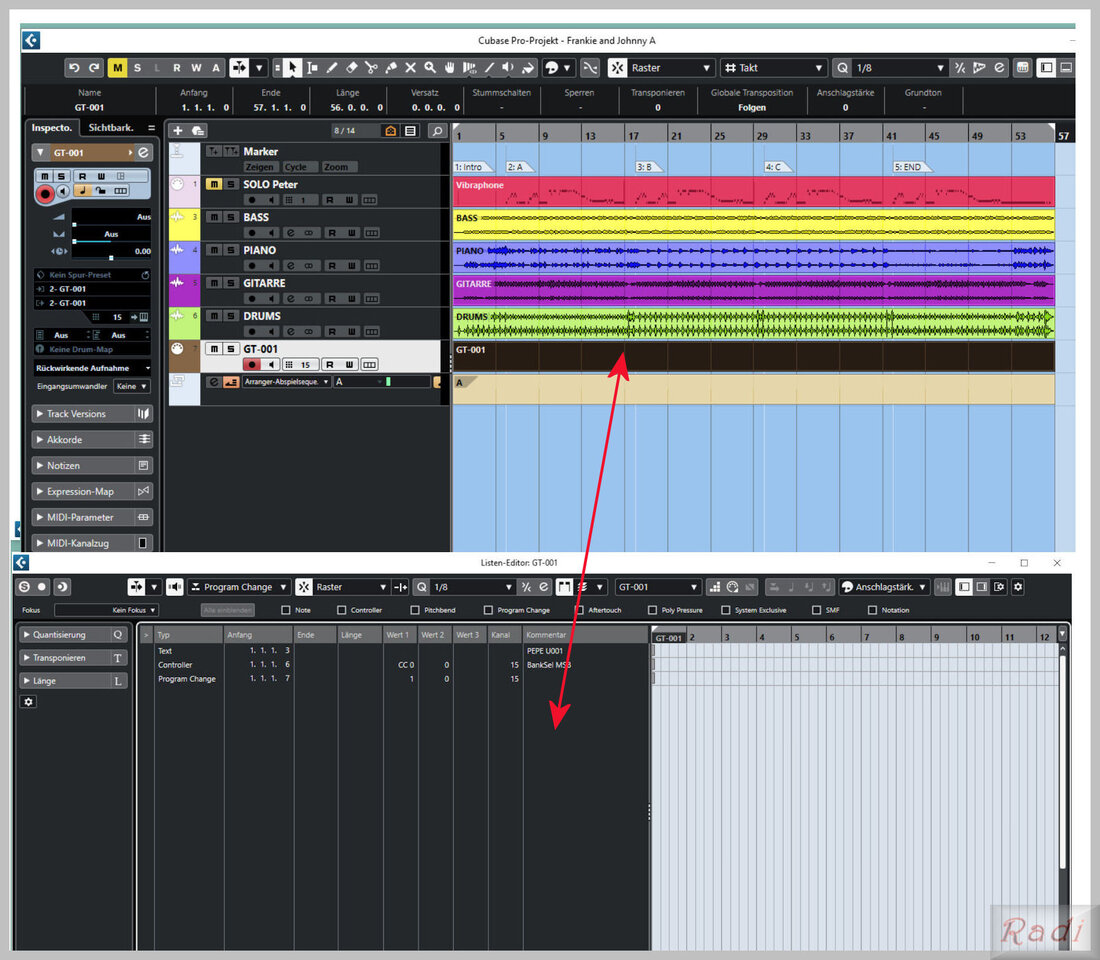1100x960 pixels.
Task: Enable the System Exclusive filter checkbox
Action: point(725,610)
